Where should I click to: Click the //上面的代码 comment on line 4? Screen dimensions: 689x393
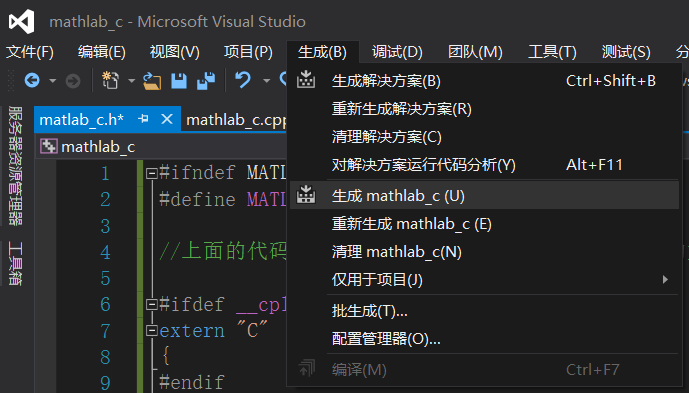coord(223,251)
